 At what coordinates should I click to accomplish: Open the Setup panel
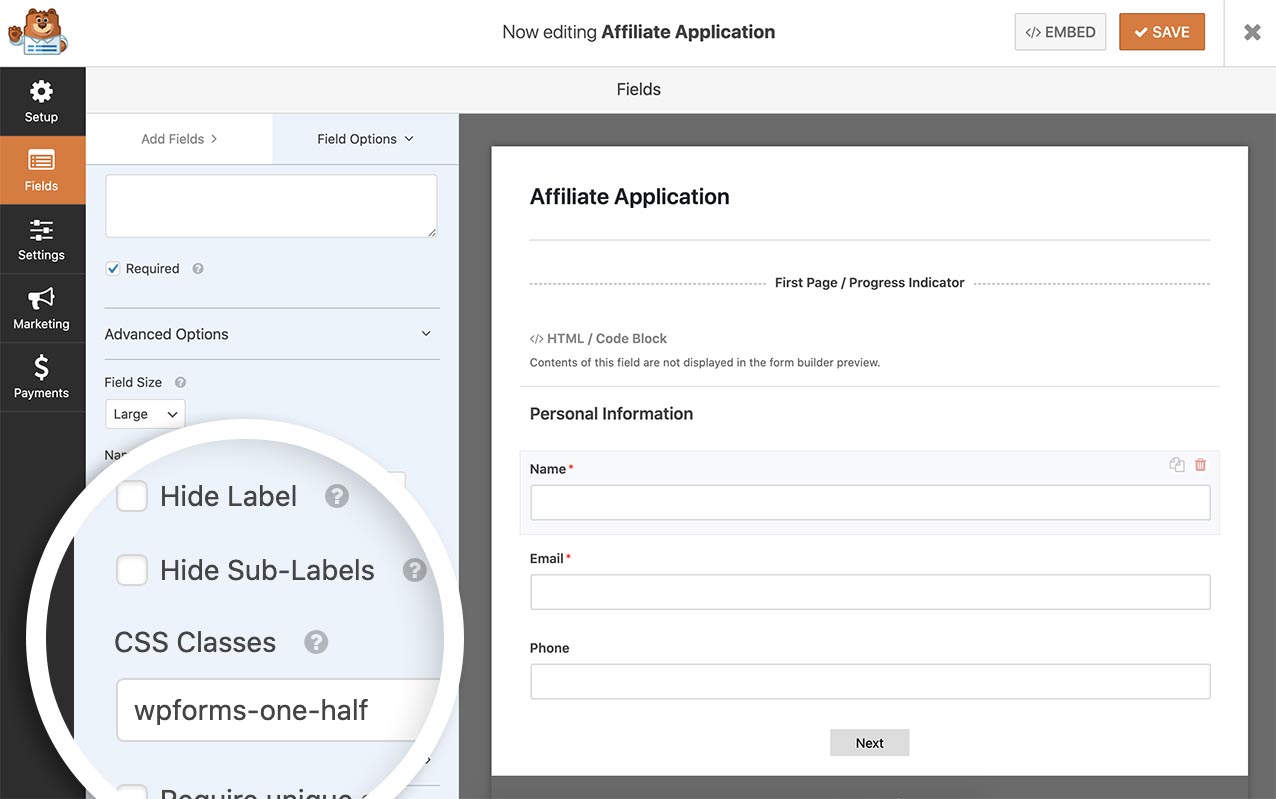(x=42, y=100)
